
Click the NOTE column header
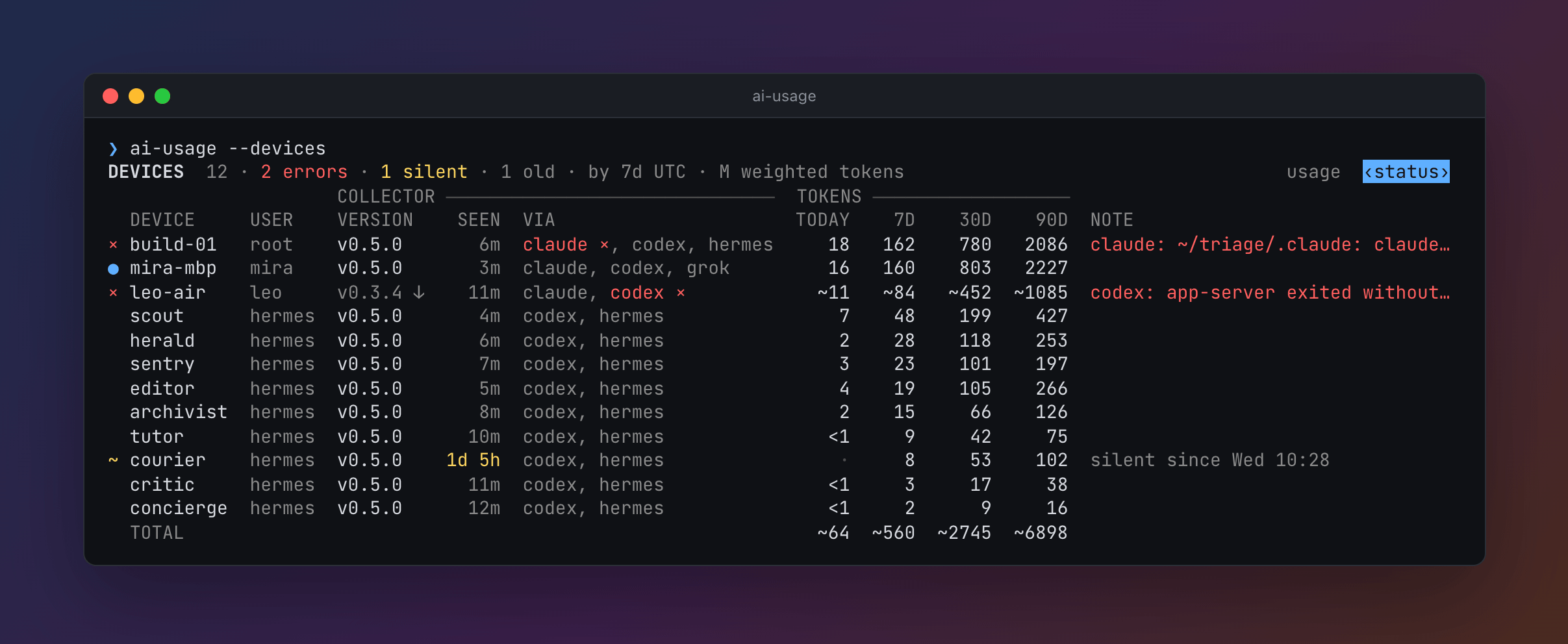click(1112, 220)
